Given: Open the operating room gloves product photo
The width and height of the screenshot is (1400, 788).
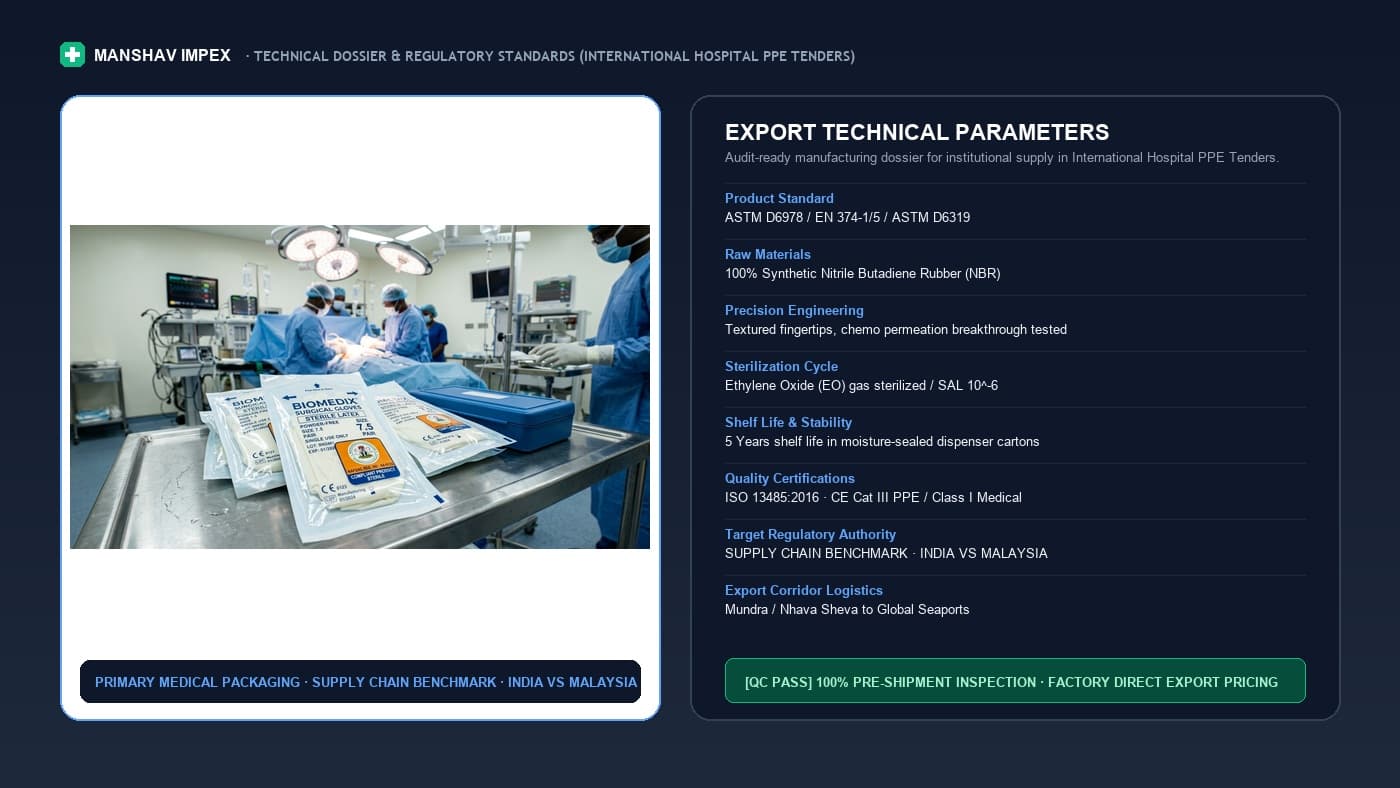Looking at the screenshot, I should (x=360, y=387).
